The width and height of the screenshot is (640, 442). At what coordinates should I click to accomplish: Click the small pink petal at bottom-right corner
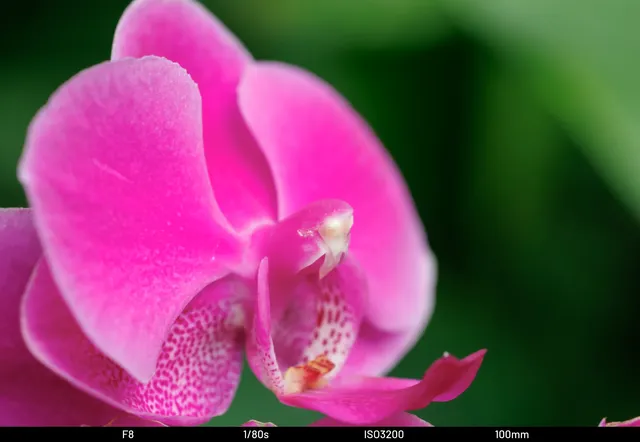click(622, 422)
